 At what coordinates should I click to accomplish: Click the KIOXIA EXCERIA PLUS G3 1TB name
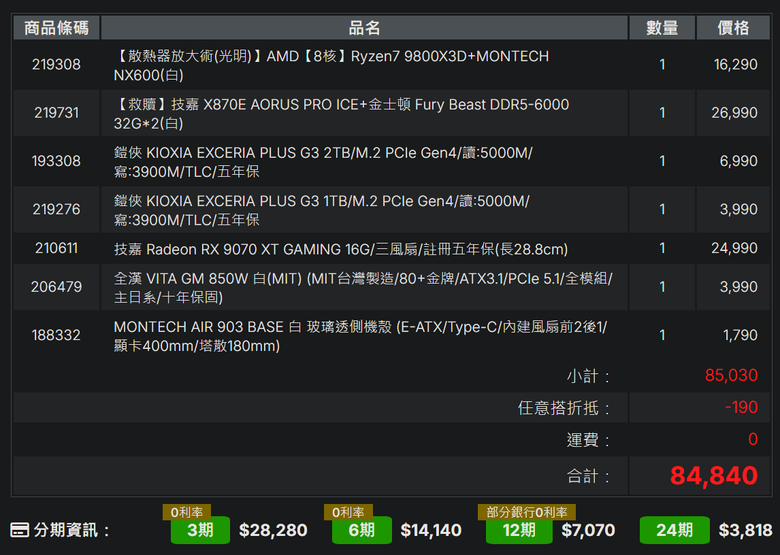click(322, 210)
